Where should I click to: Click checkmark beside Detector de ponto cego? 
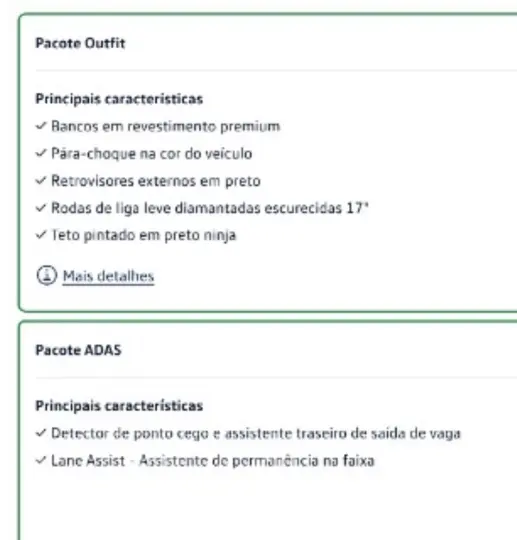tap(41, 433)
